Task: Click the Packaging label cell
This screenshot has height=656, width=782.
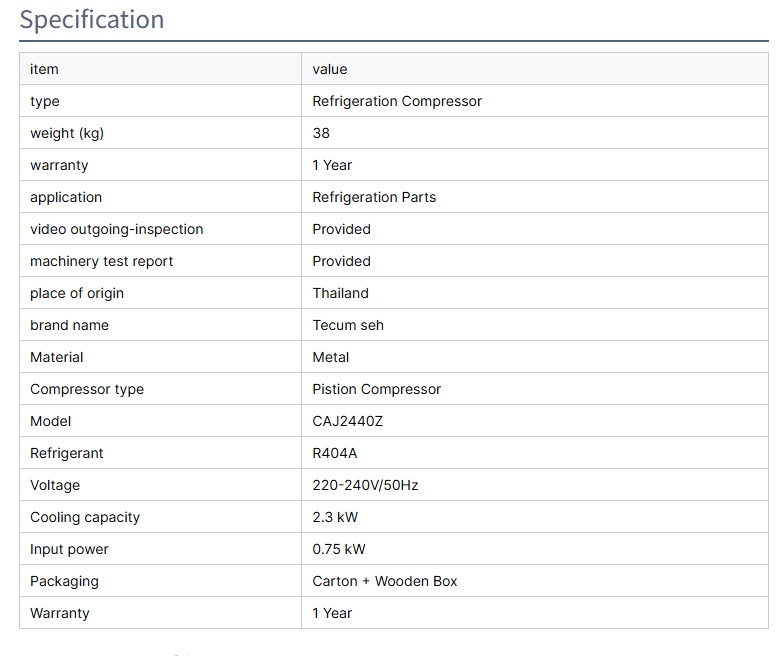Action: [x=64, y=581]
